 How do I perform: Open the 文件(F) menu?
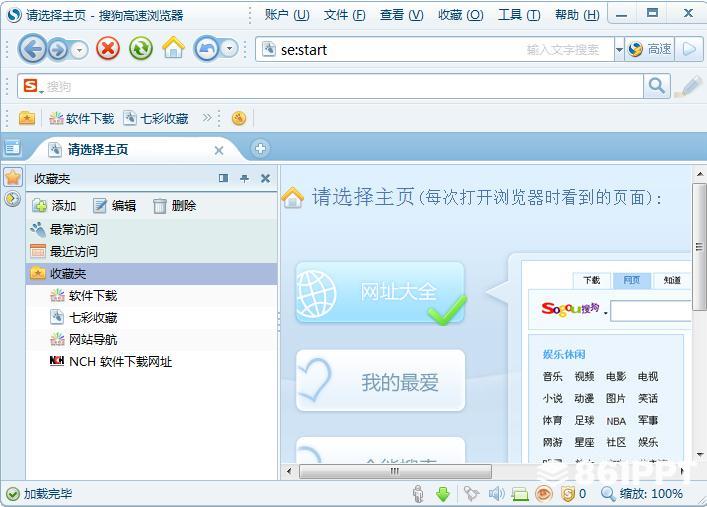344,15
